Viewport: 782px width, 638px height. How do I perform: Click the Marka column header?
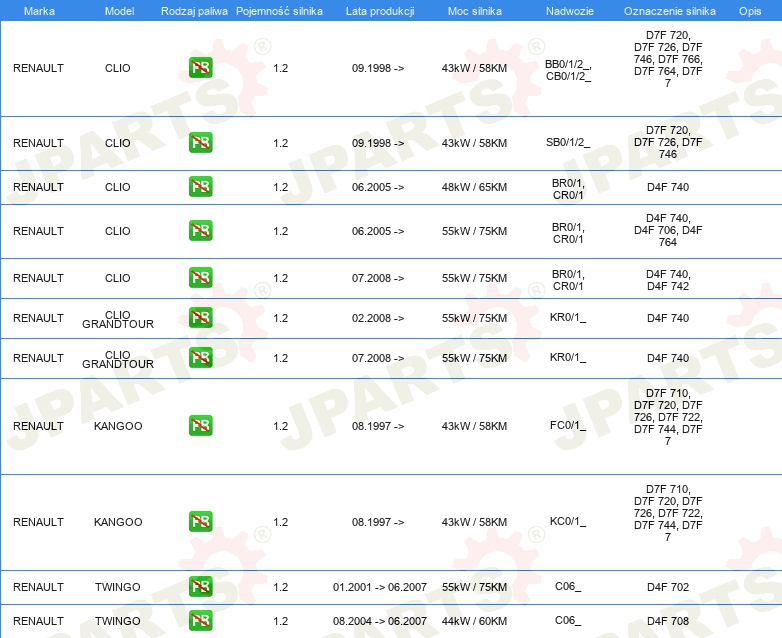point(39,11)
